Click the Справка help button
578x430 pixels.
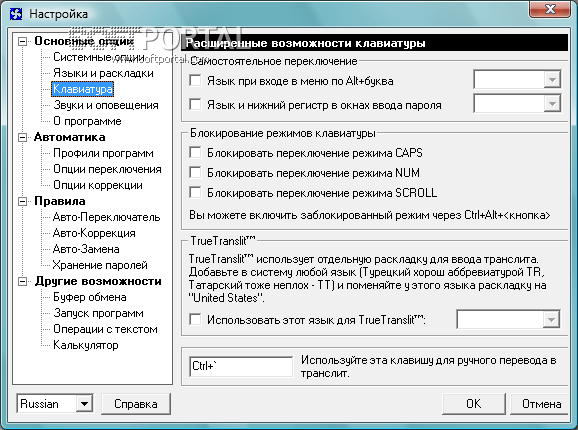tap(136, 404)
